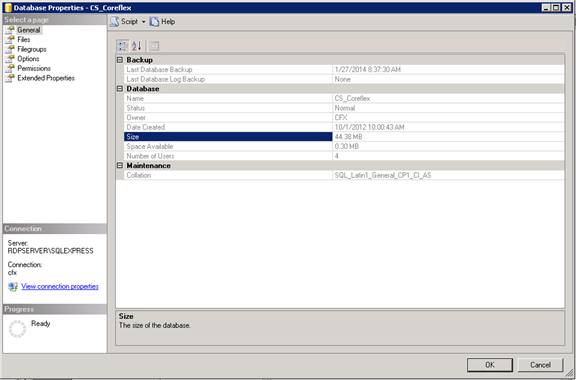Select the Owner property row

pyautogui.click(x=344, y=117)
